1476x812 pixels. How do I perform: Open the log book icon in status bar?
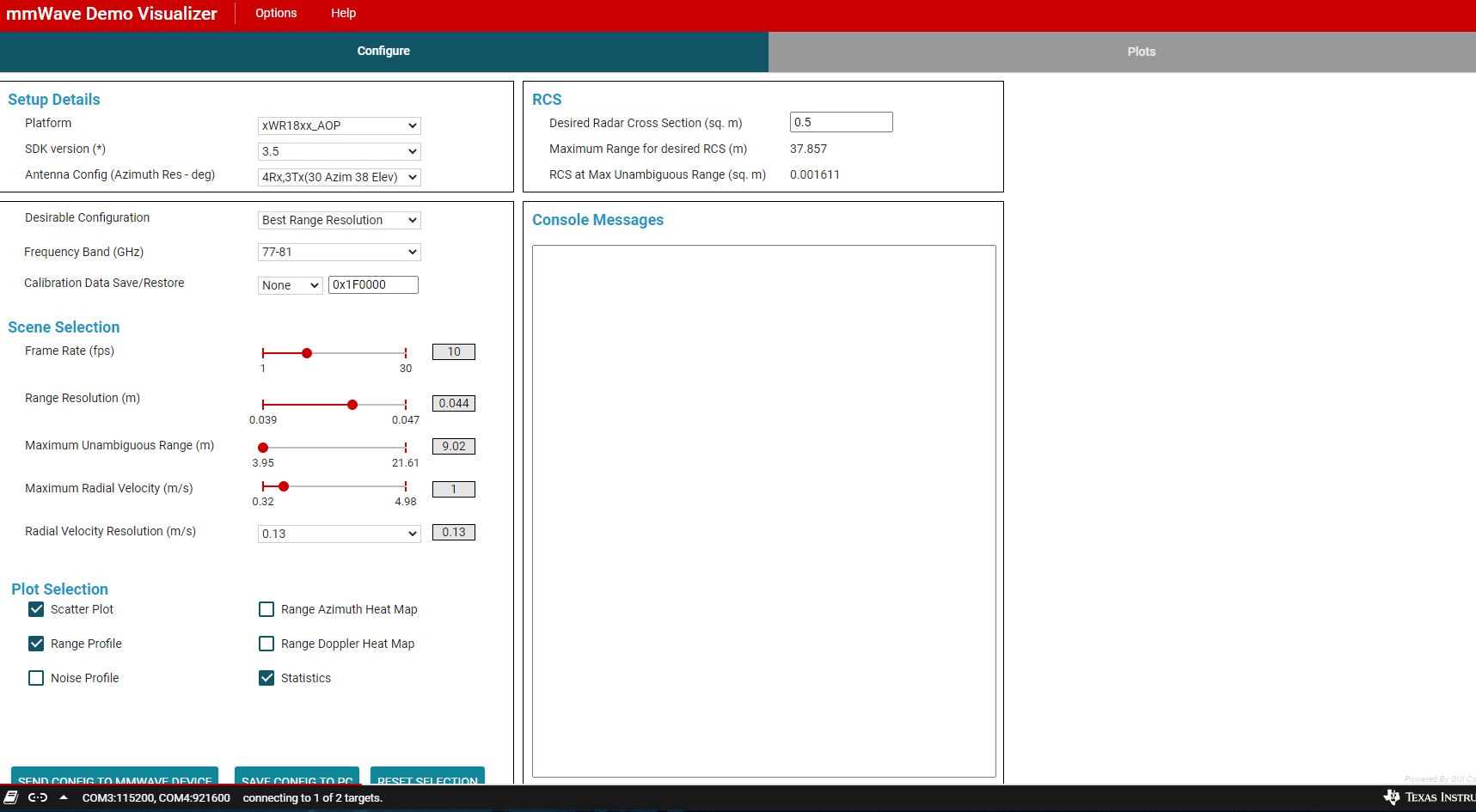coord(11,797)
